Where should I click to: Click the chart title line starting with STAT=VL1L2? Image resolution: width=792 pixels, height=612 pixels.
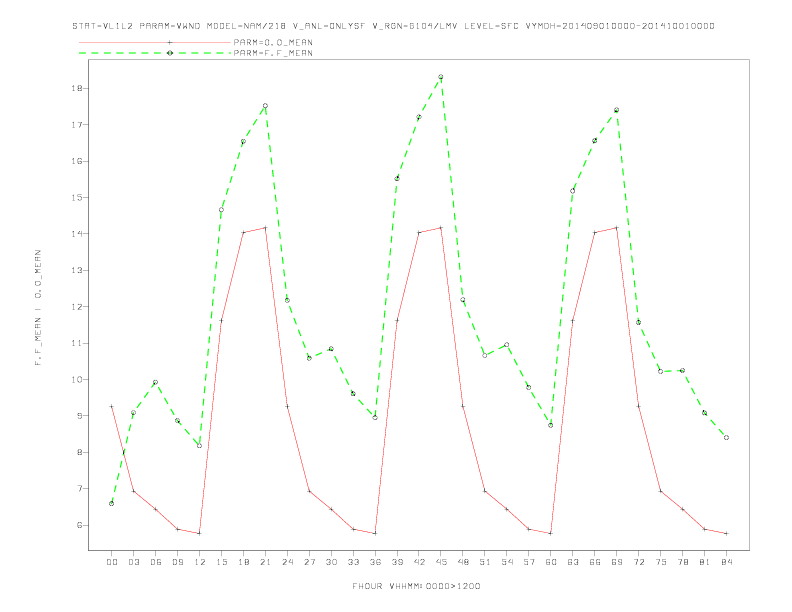[393, 26]
